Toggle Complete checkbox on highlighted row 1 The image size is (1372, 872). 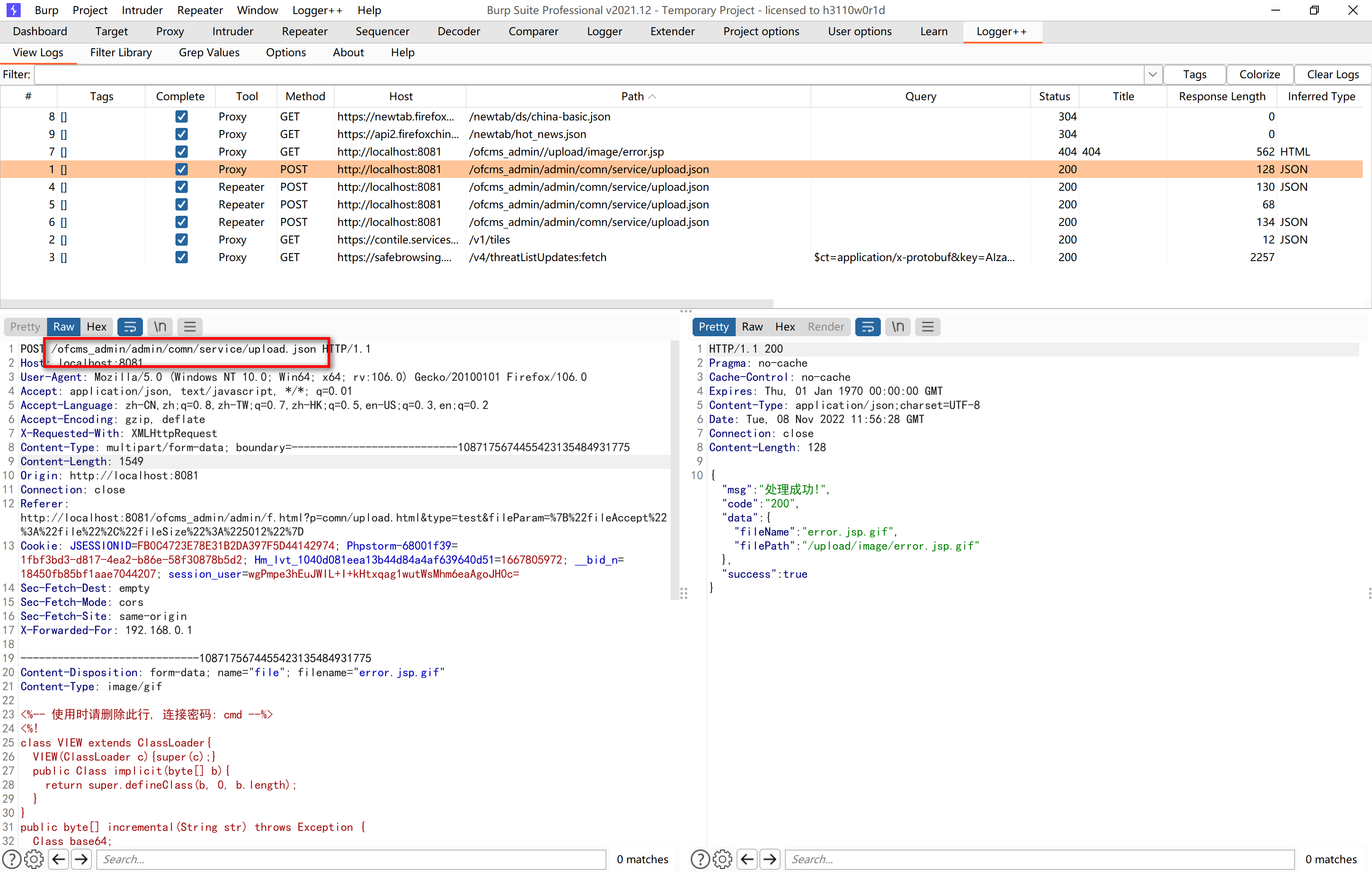(181, 169)
